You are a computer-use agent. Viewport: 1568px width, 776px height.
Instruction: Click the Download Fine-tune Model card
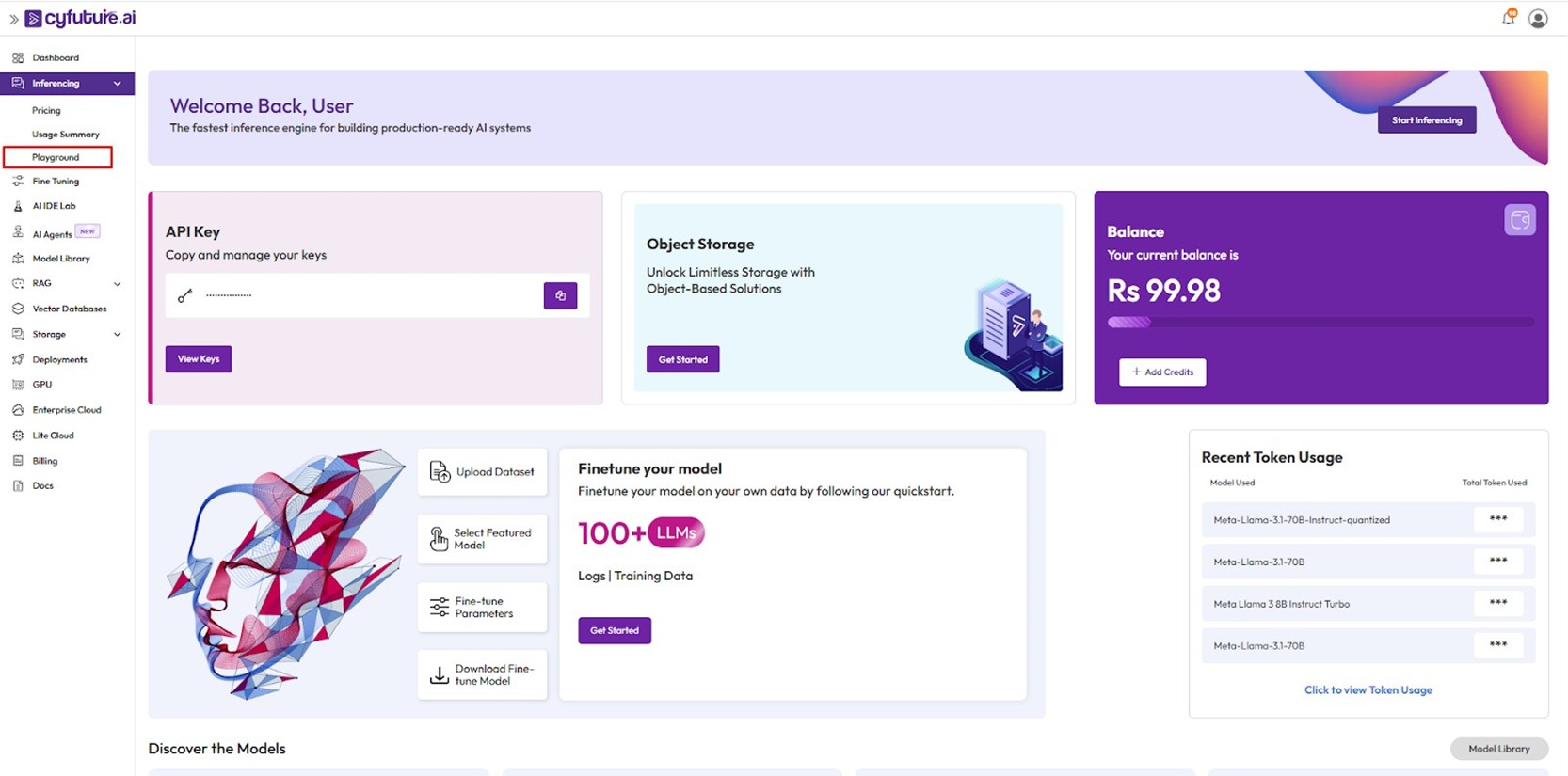[482, 674]
